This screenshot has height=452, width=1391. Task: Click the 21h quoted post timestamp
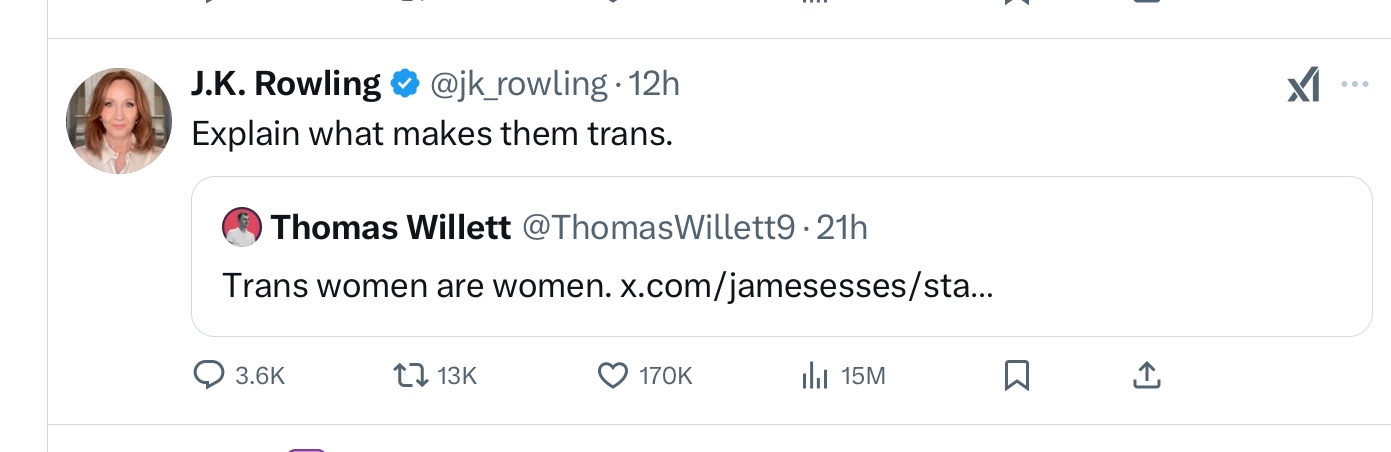[x=842, y=228]
